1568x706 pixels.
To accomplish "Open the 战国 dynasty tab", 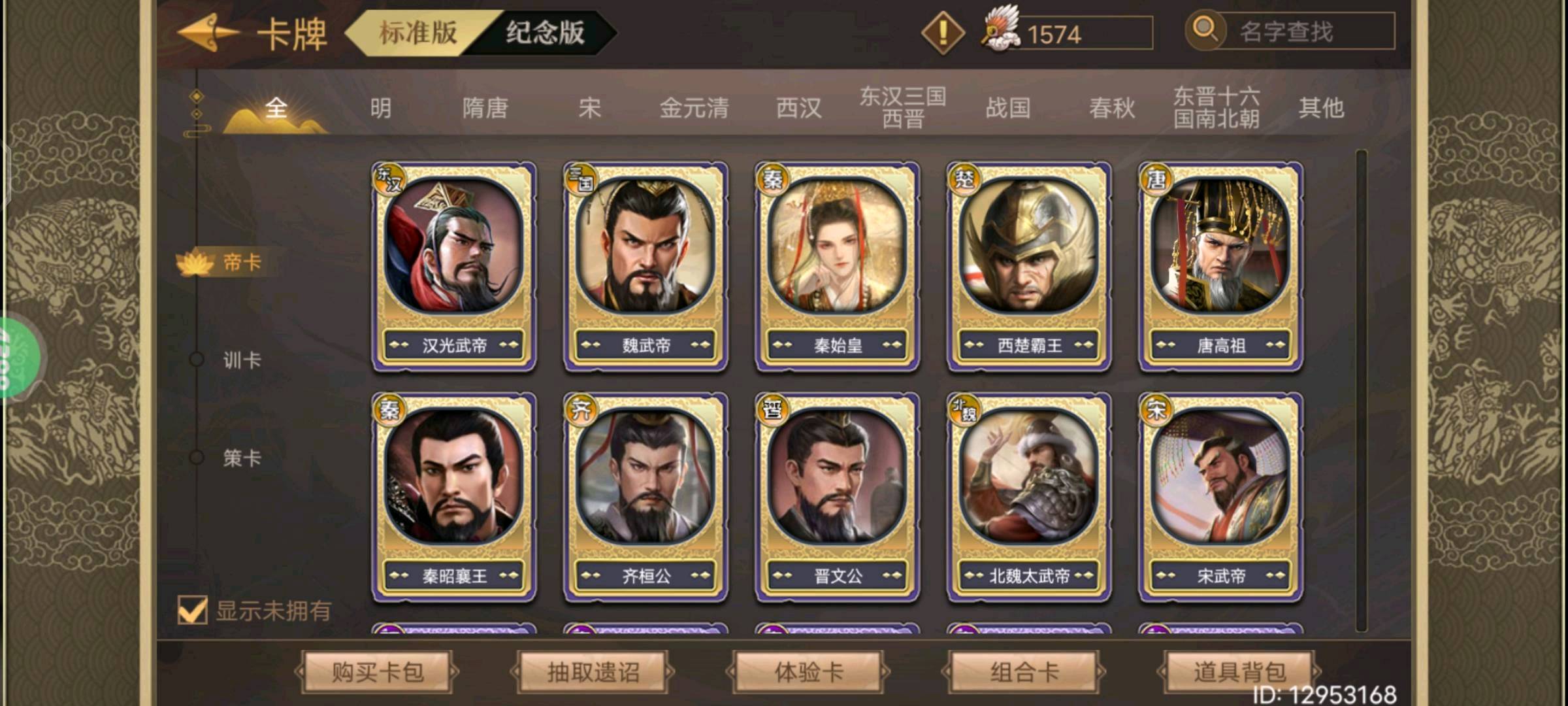I will (x=1008, y=108).
